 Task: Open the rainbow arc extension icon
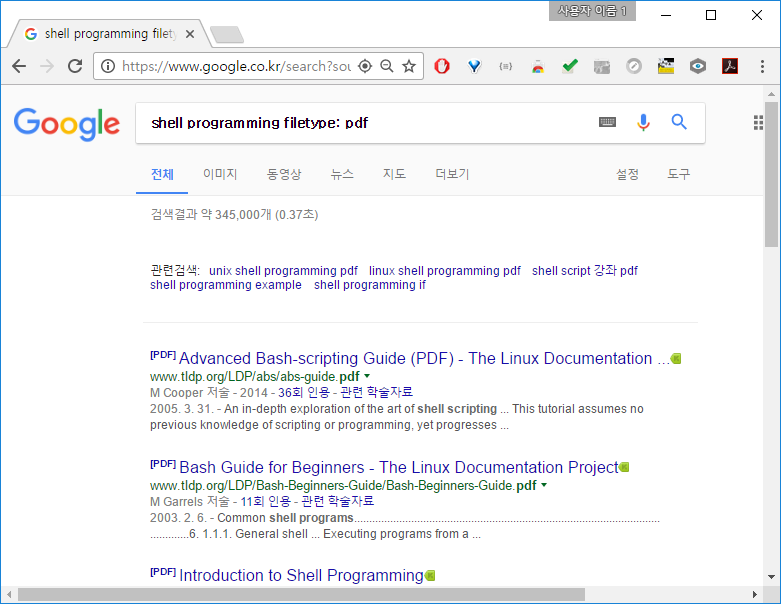coord(538,66)
